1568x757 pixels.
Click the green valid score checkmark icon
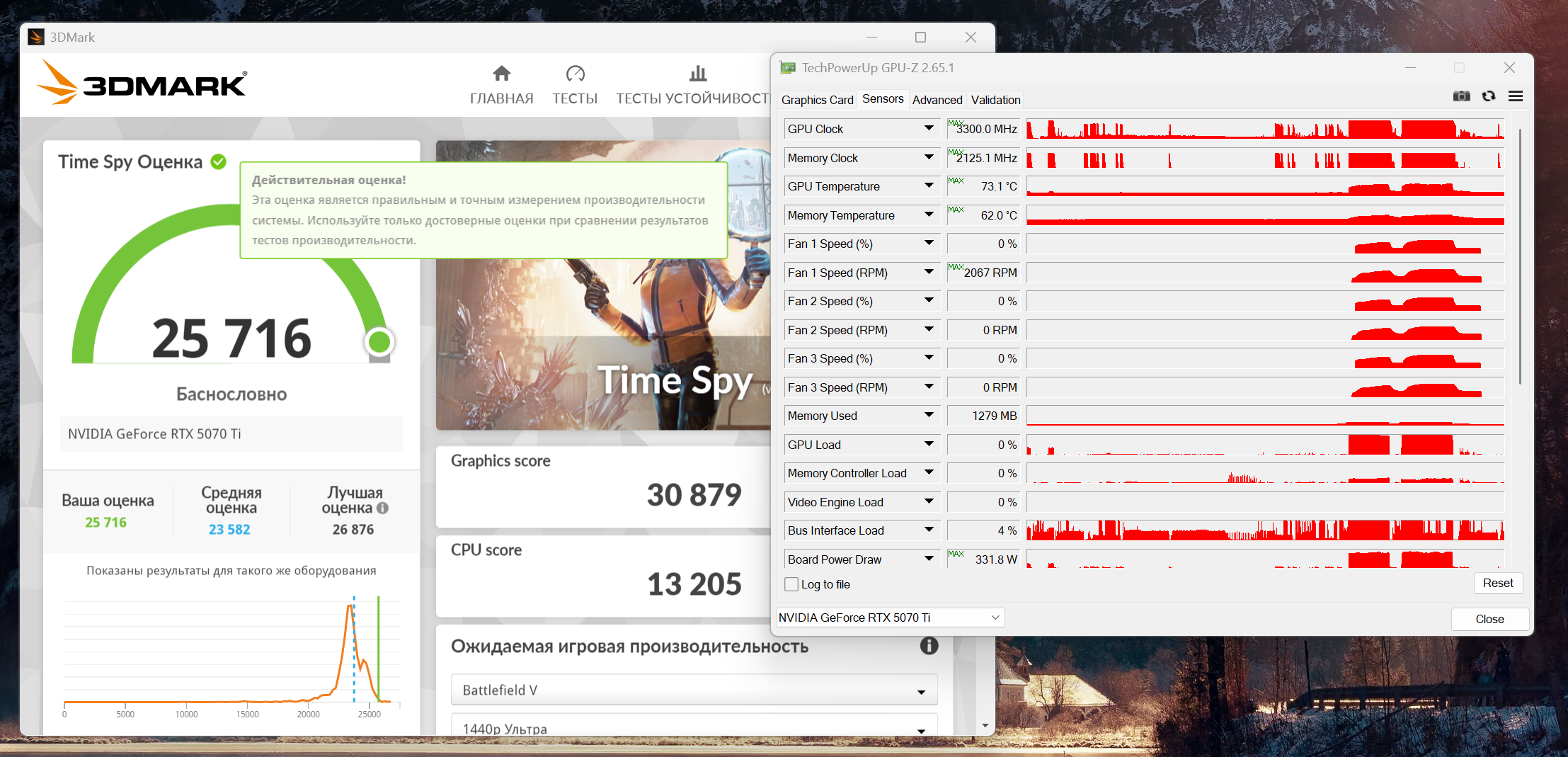[x=219, y=161]
